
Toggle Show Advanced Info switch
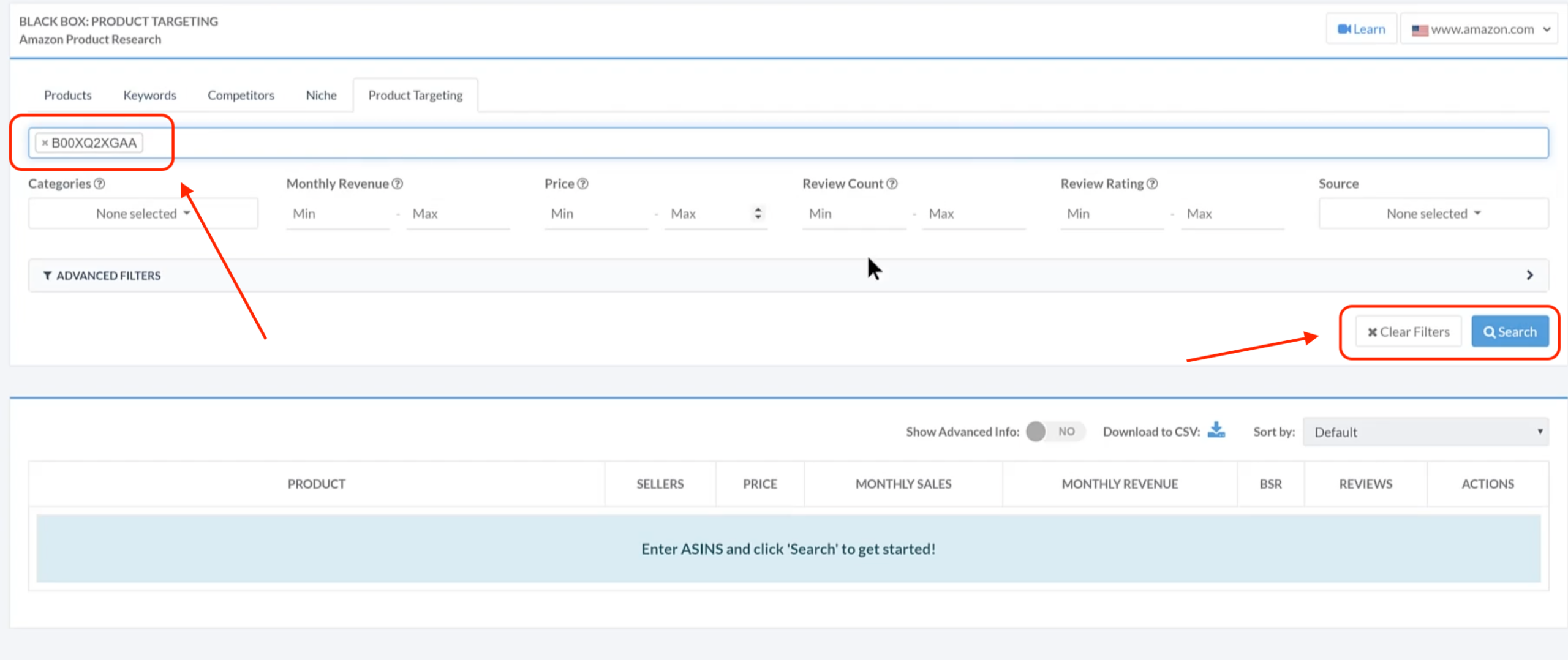click(1054, 432)
